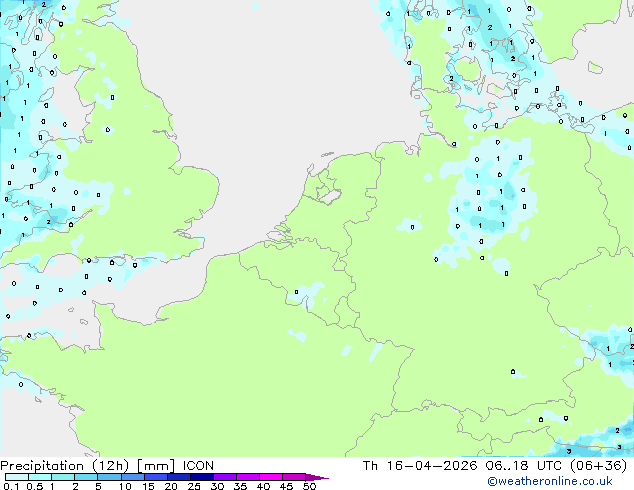Image resolution: width=634 pixels, height=490 pixels.
Task: Pick the 10–15 mm legend swatch
Action: tap(132, 477)
